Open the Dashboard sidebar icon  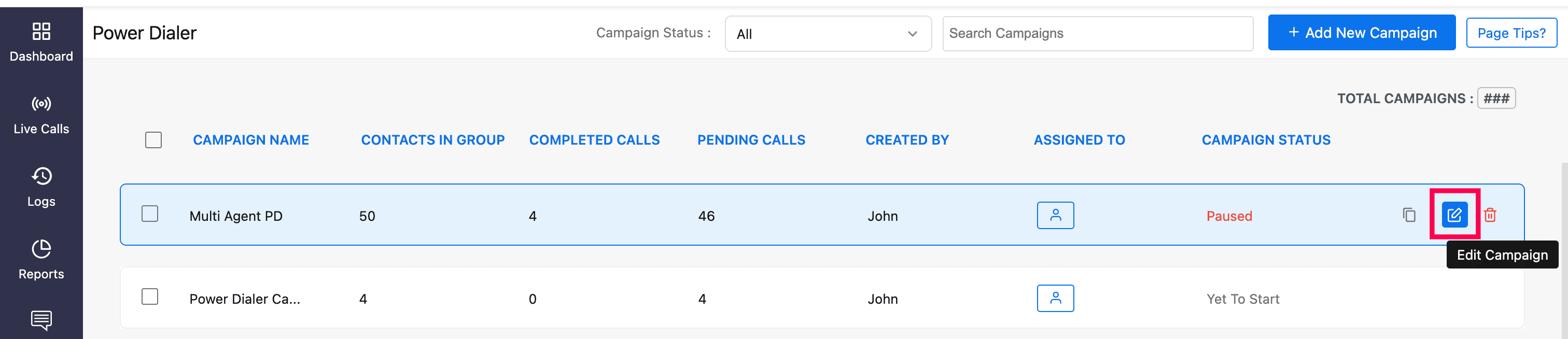pos(41,32)
